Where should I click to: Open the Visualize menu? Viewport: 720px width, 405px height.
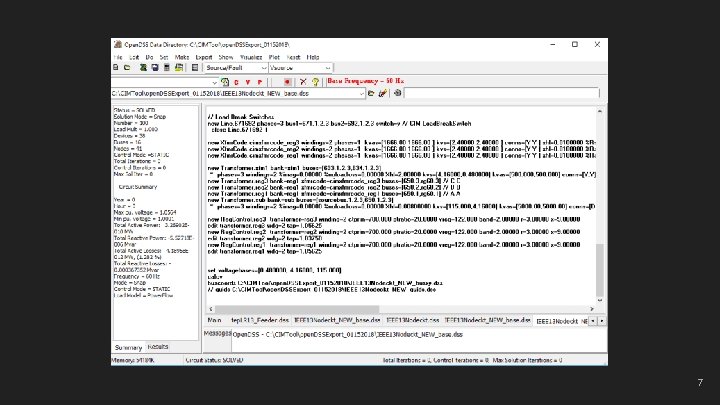click(251, 57)
